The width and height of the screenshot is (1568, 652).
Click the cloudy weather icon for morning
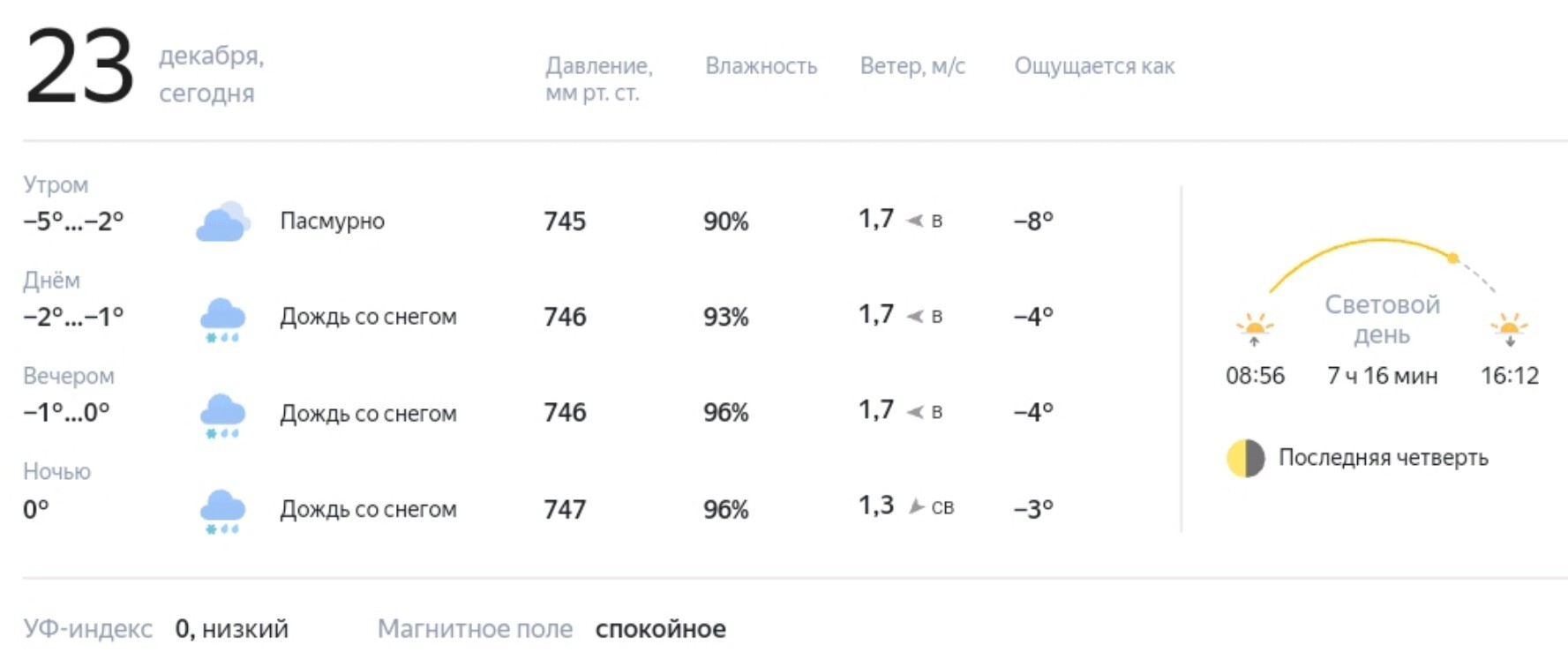point(223,221)
